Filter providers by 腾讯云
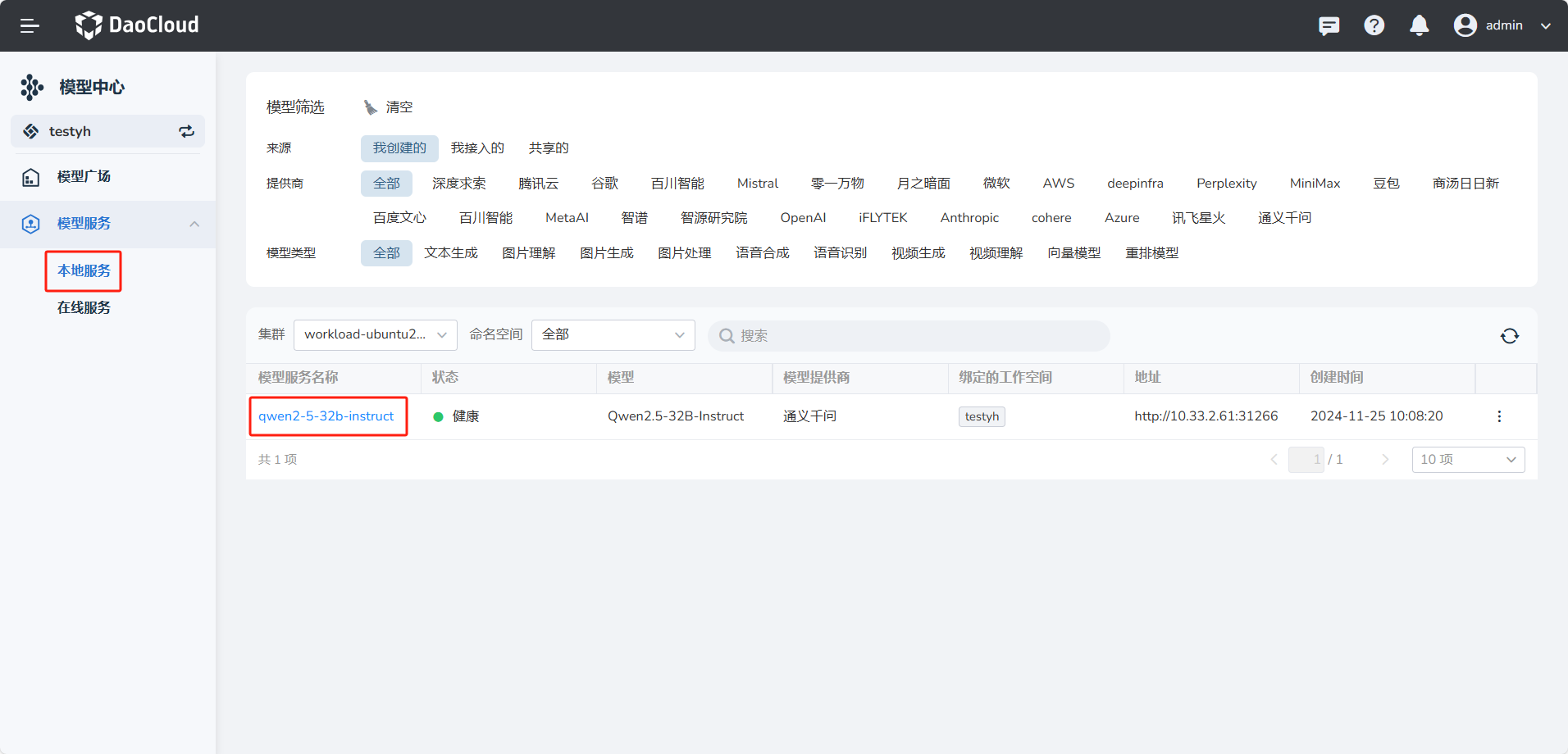 click(538, 184)
